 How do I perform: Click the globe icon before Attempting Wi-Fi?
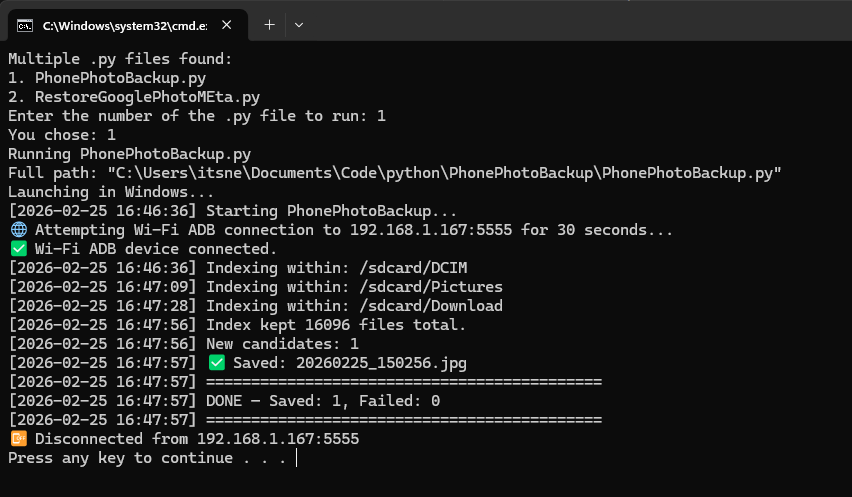click(x=17, y=230)
